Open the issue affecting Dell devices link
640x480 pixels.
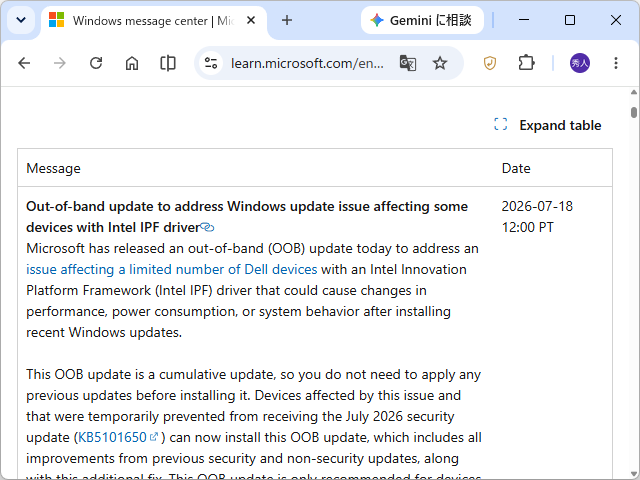tap(171, 269)
